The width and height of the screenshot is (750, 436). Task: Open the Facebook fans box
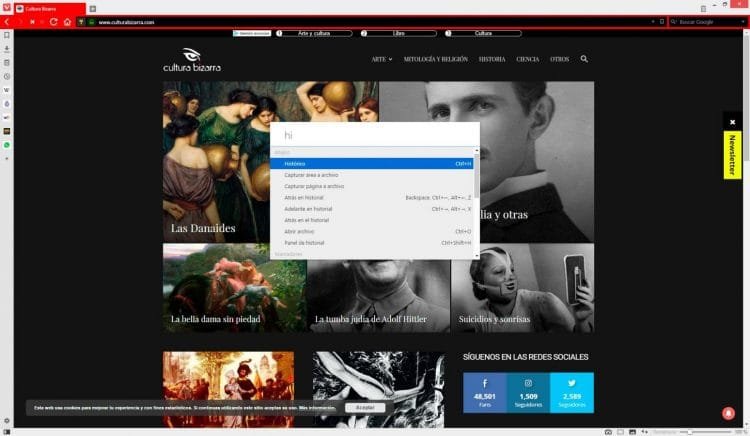click(485, 393)
